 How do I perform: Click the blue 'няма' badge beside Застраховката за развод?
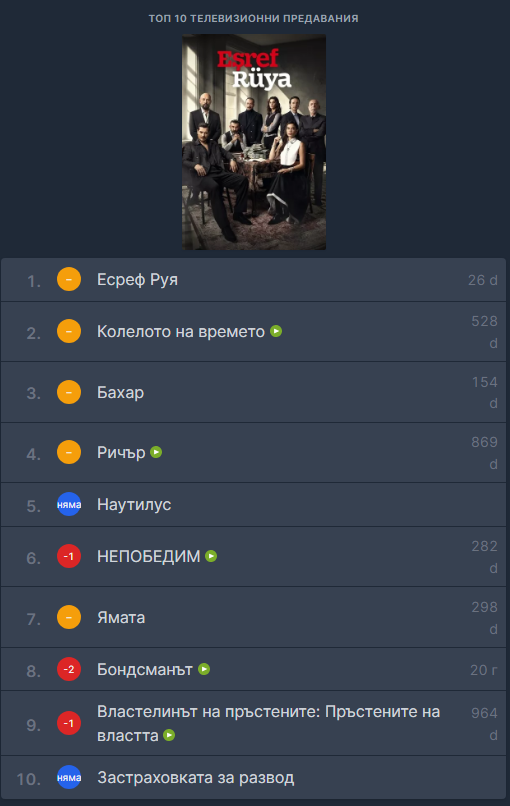click(x=69, y=778)
